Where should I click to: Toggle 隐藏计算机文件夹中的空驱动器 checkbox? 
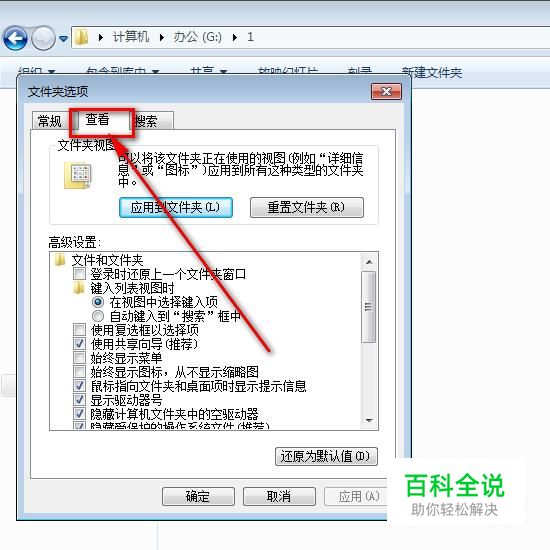click(79, 414)
